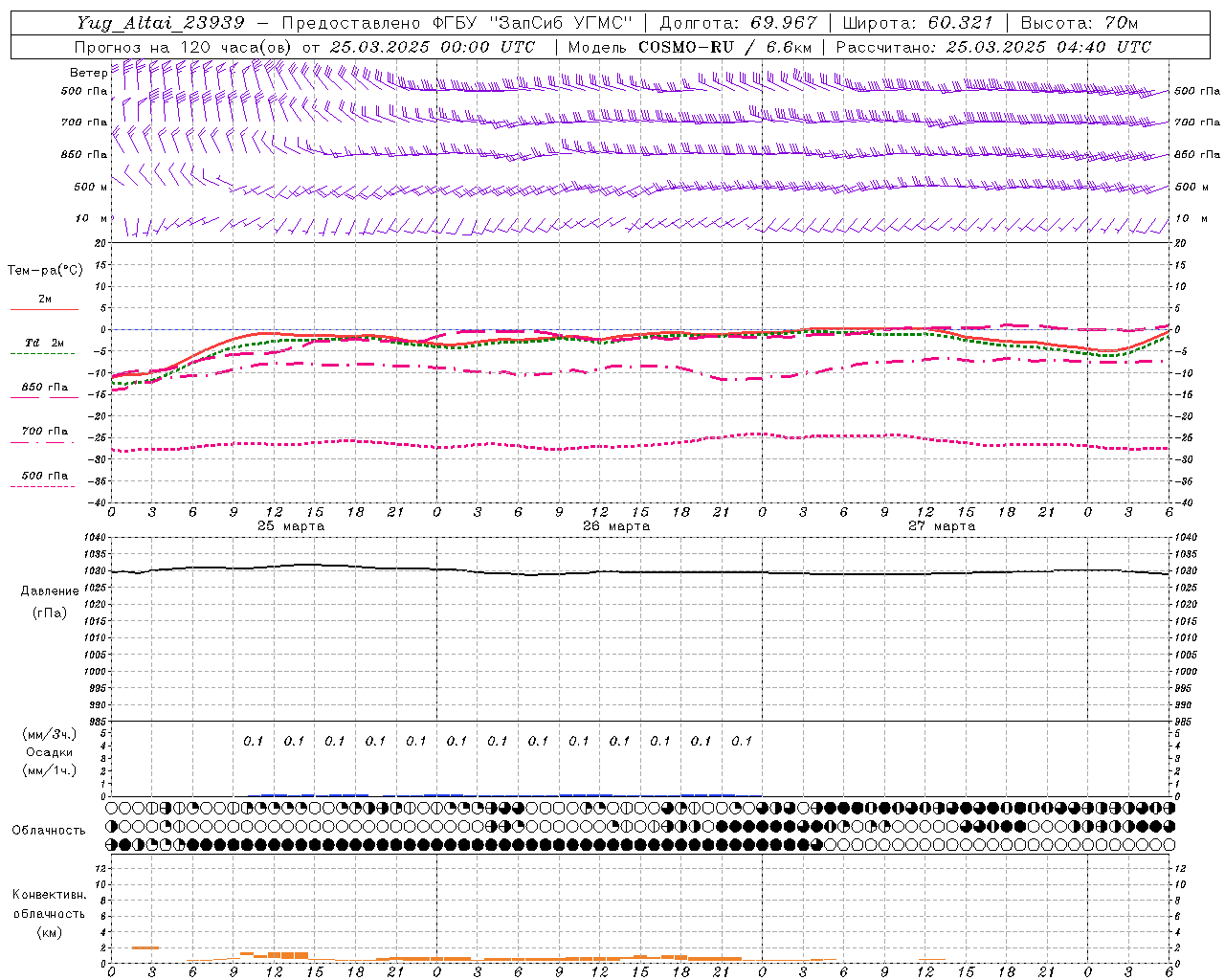The width and height of the screenshot is (1225, 980).
Task: Click the 2м temperature legend entry
Action: (45, 300)
